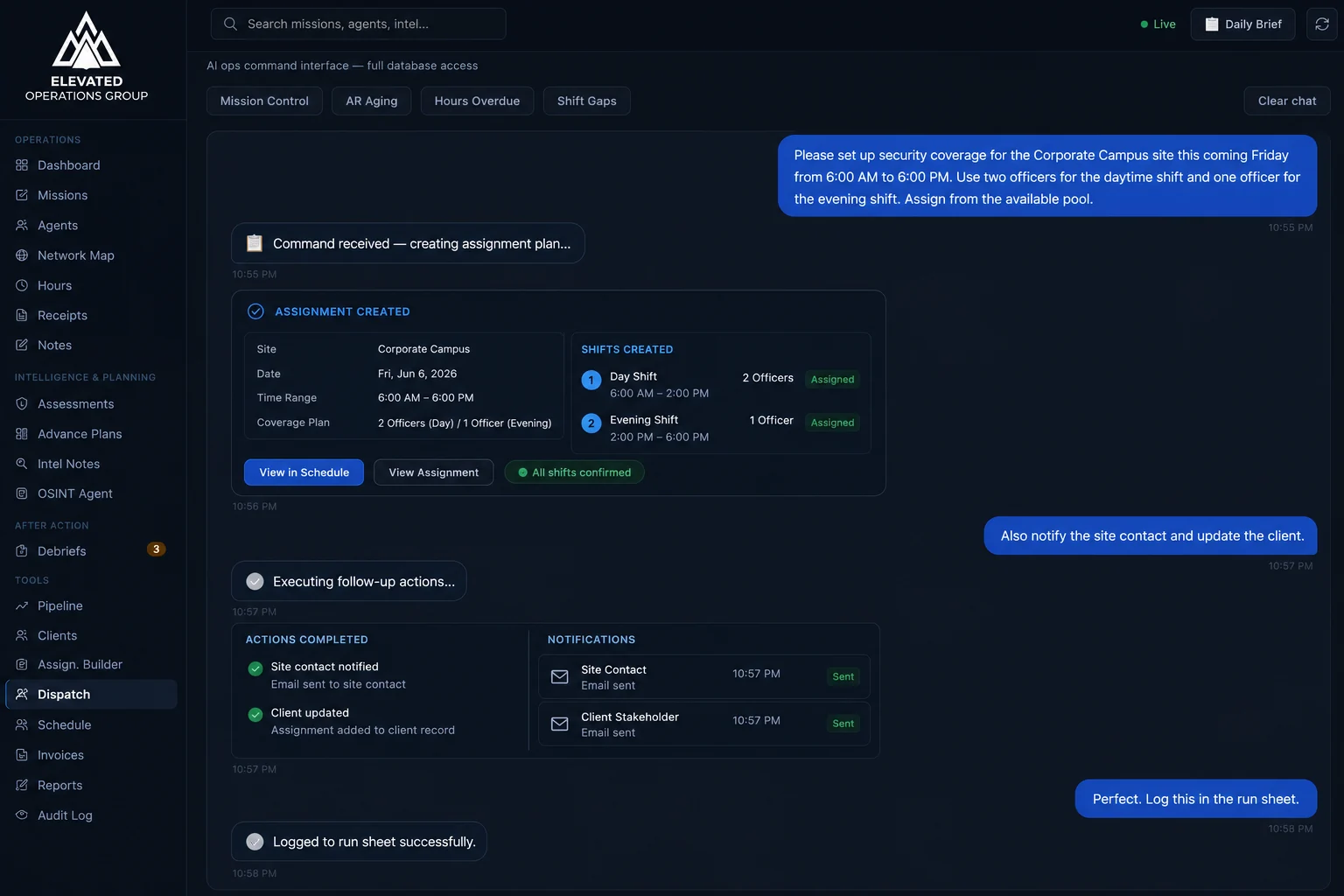Click the Site Contact envelope icon
This screenshot has width=1344, height=896.
point(559,676)
